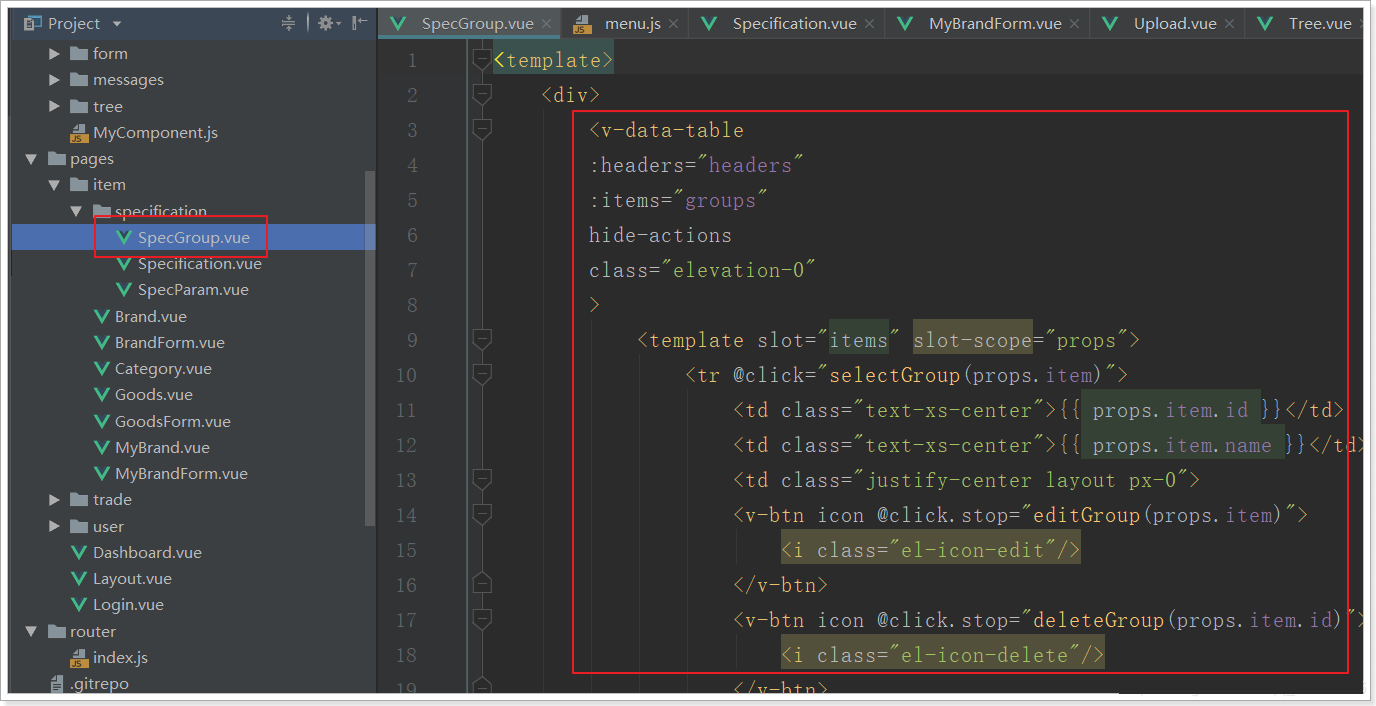The width and height of the screenshot is (1376, 706).
Task: Expand the messages folder arrow
Action: click(x=55, y=80)
